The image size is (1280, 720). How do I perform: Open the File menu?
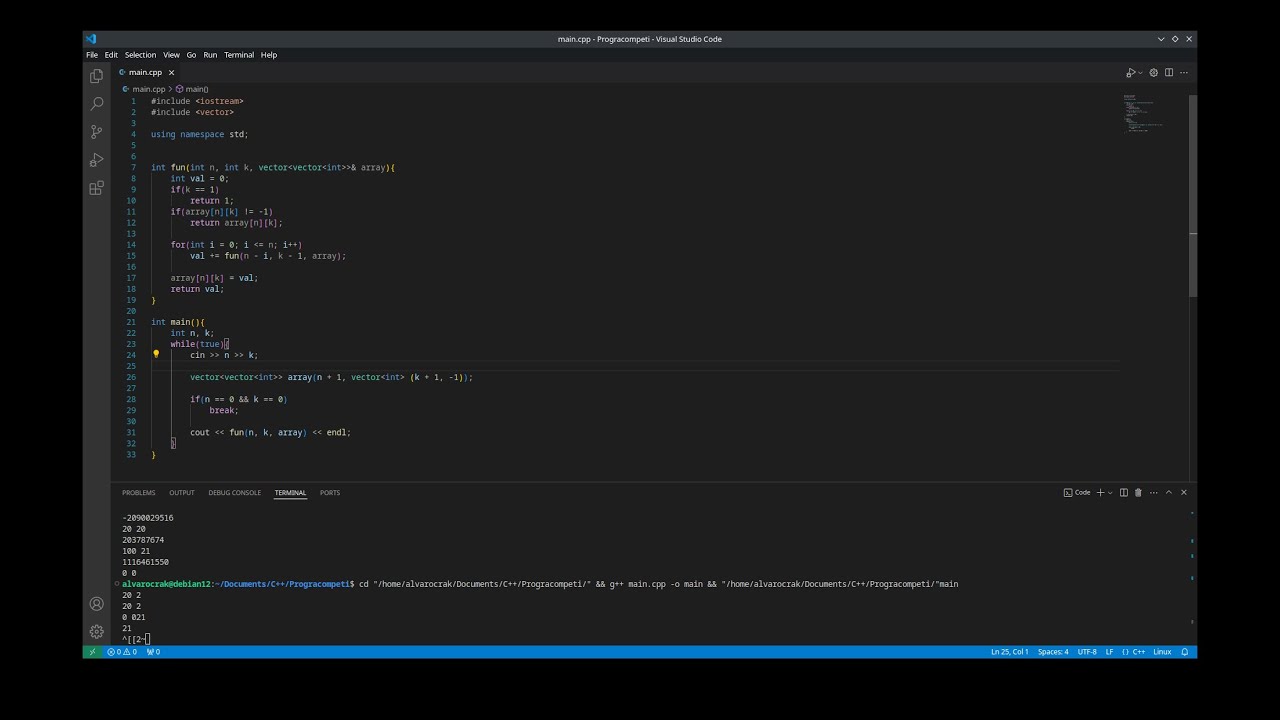click(x=92, y=55)
